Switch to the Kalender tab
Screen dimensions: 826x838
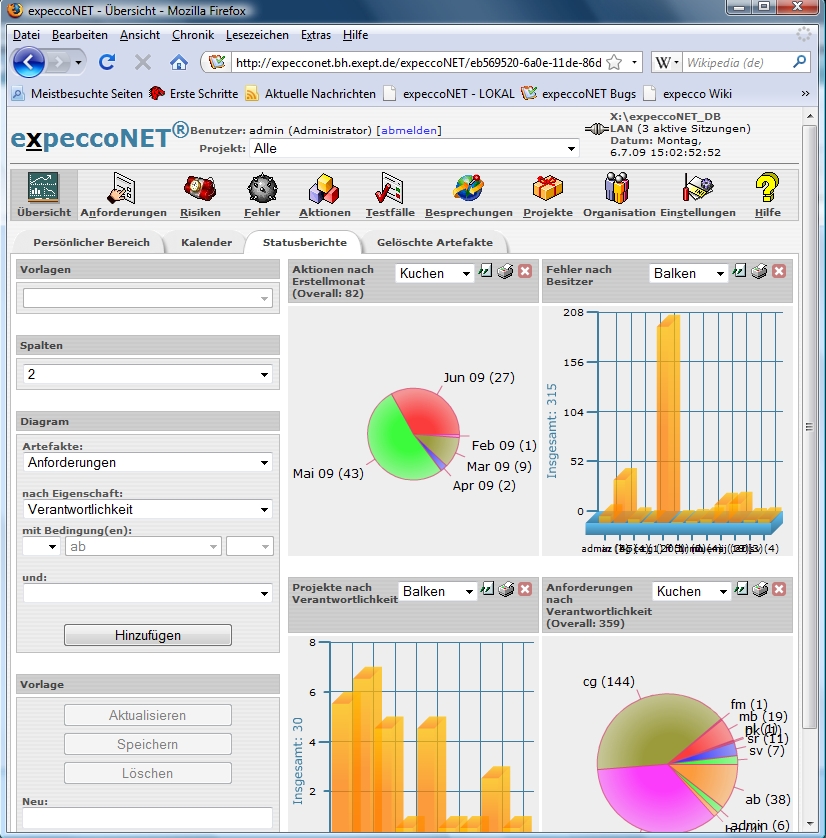tap(207, 243)
